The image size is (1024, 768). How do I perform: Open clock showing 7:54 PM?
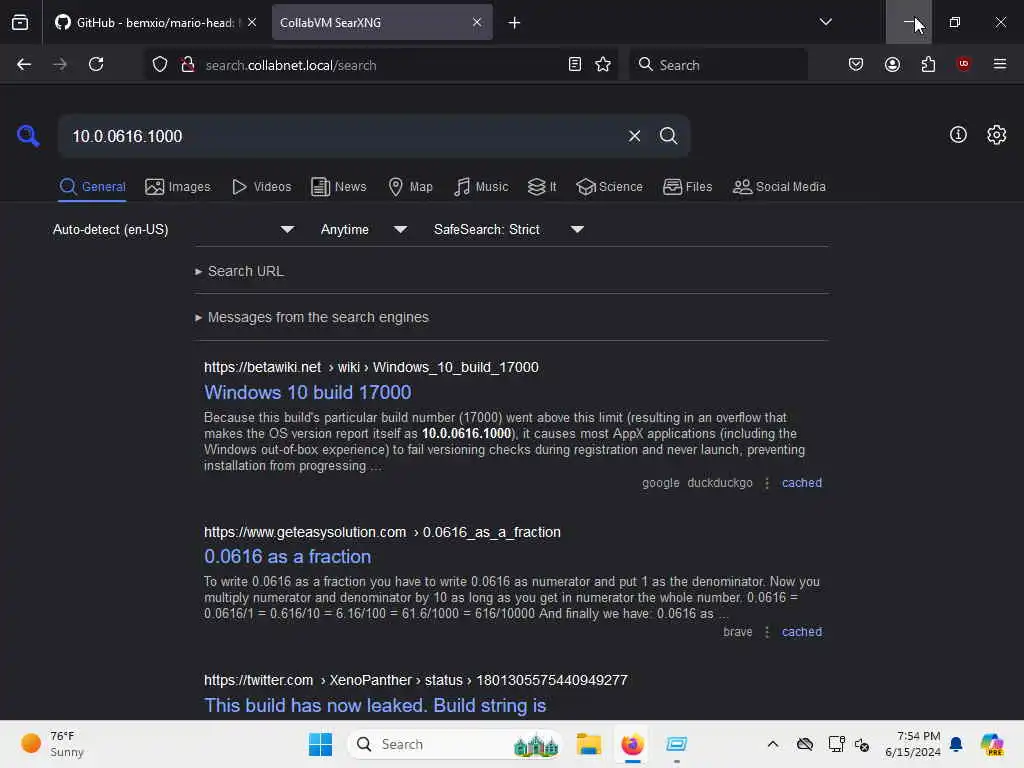912,744
